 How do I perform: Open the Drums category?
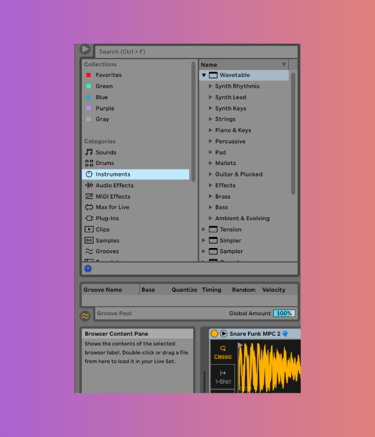(x=100, y=163)
